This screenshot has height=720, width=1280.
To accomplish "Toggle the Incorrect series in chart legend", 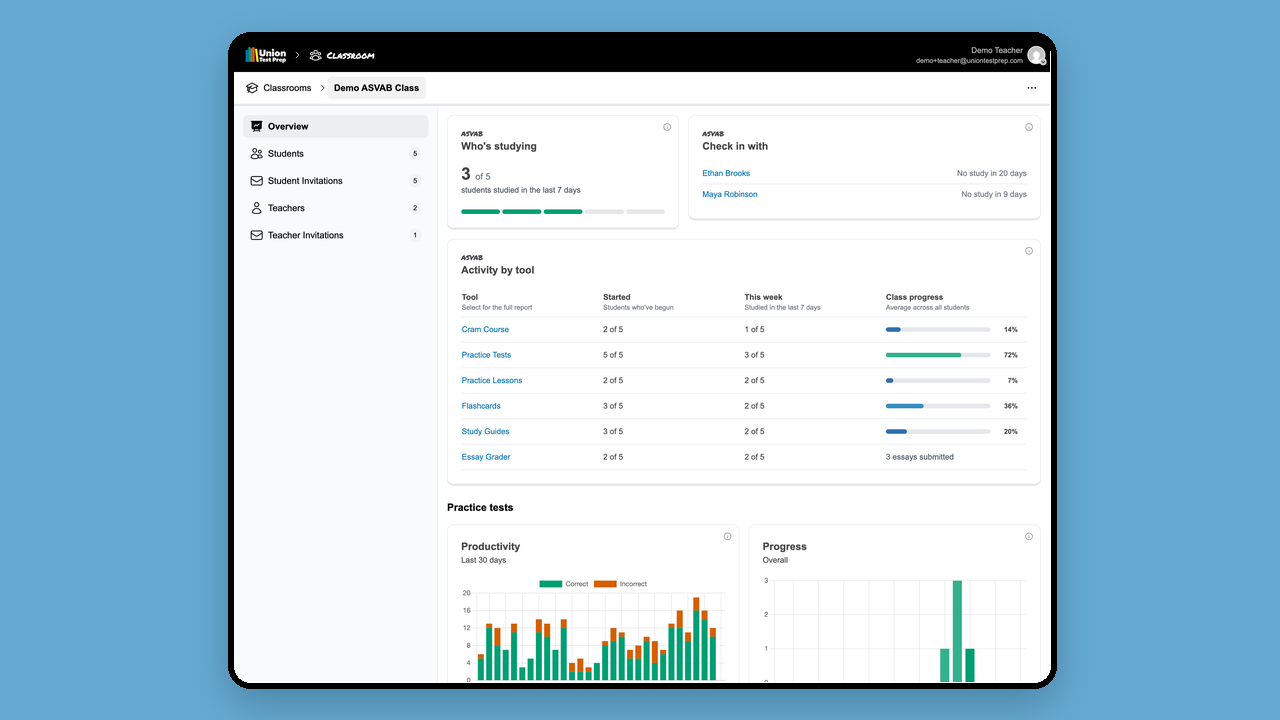I will (x=620, y=584).
